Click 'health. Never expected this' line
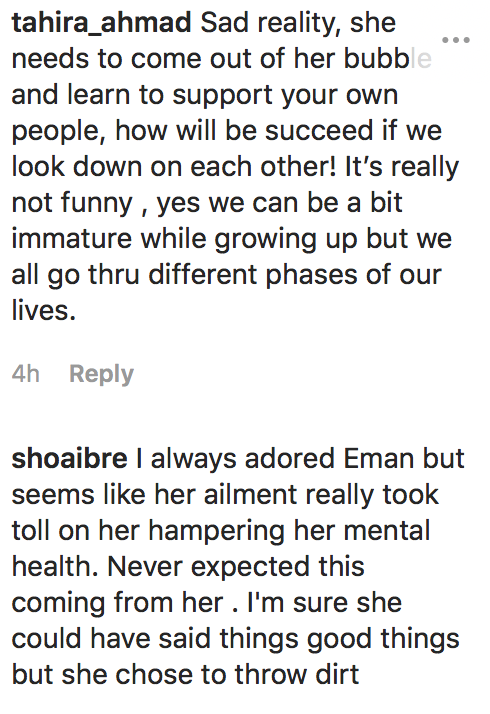This screenshot has width=490, height=714. [x=188, y=566]
